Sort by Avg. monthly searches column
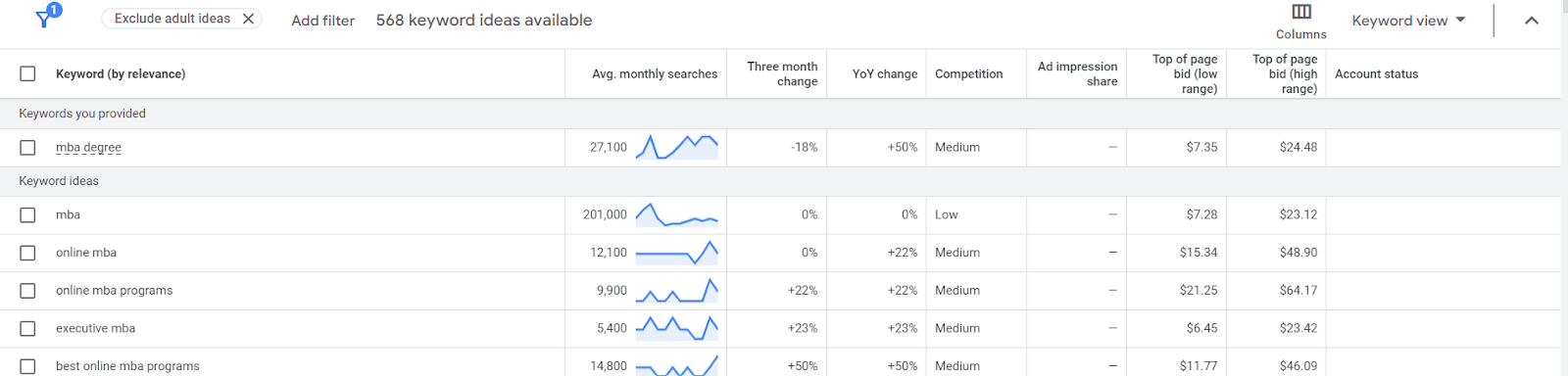The image size is (1568, 376). 655,73
